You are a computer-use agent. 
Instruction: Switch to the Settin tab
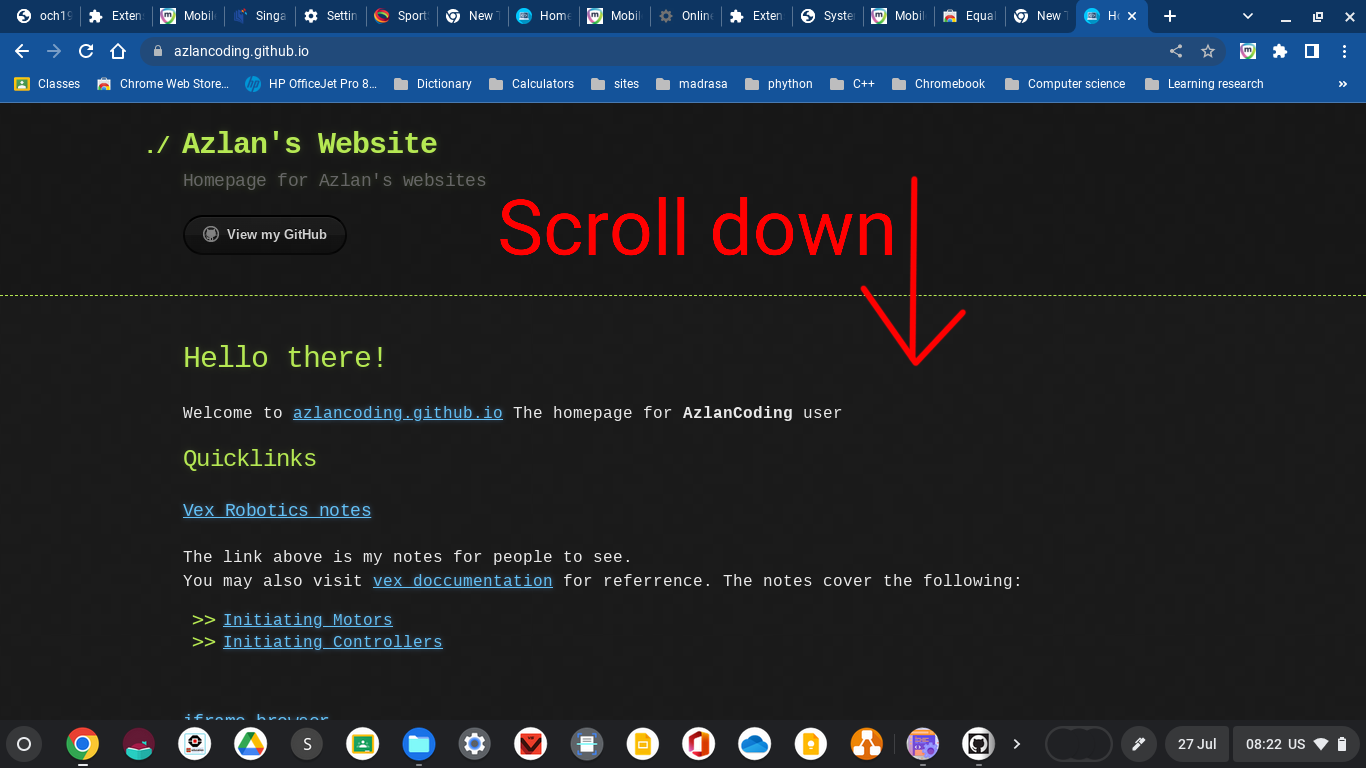(x=332, y=16)
